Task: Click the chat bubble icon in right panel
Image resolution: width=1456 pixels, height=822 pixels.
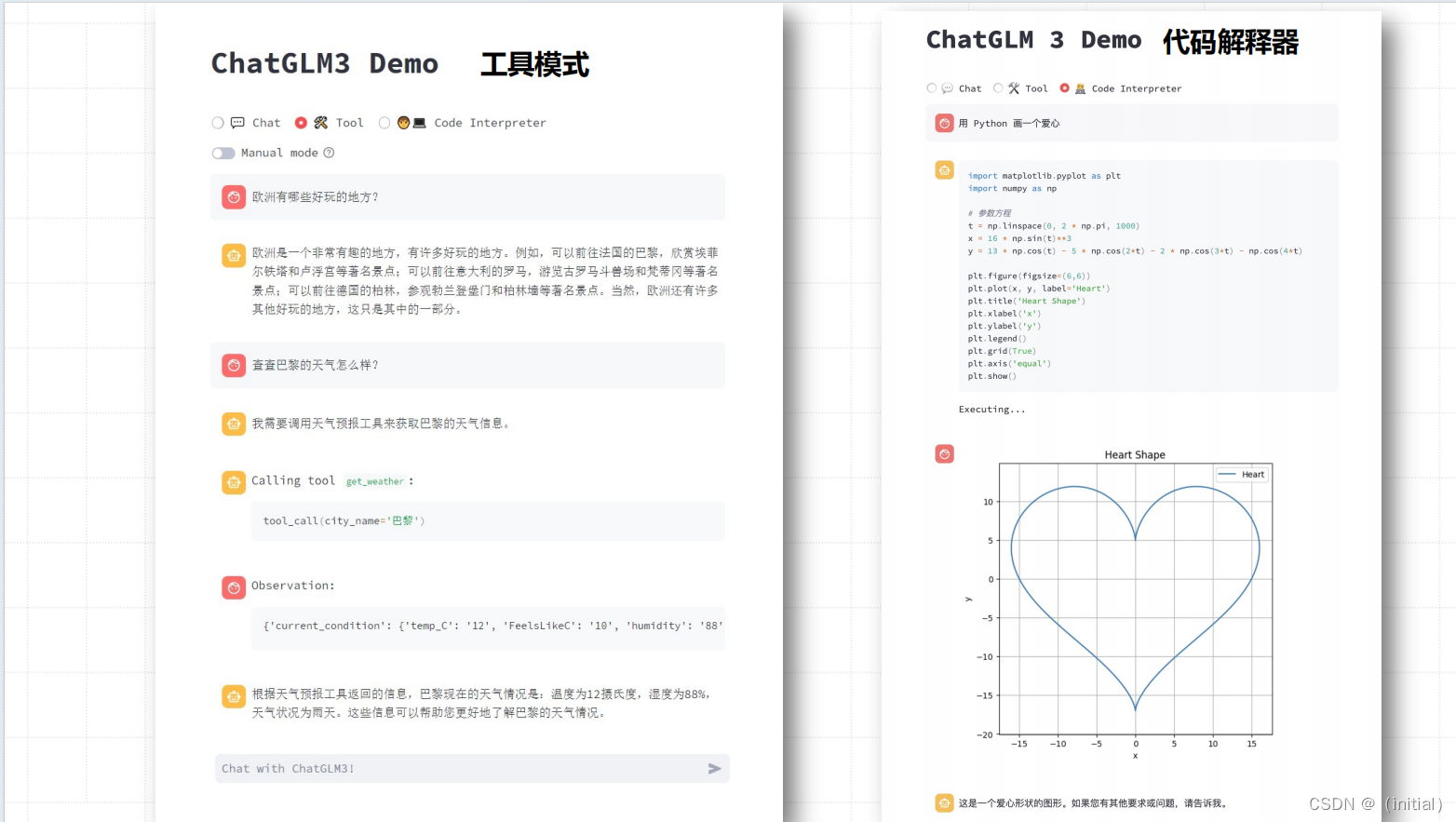Action: click(948, 88)
